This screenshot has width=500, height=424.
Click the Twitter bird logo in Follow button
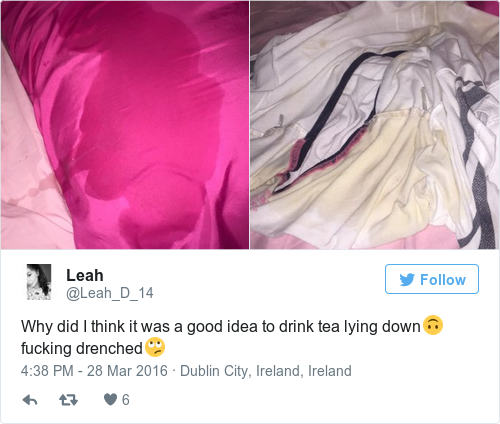pos(407,280)
